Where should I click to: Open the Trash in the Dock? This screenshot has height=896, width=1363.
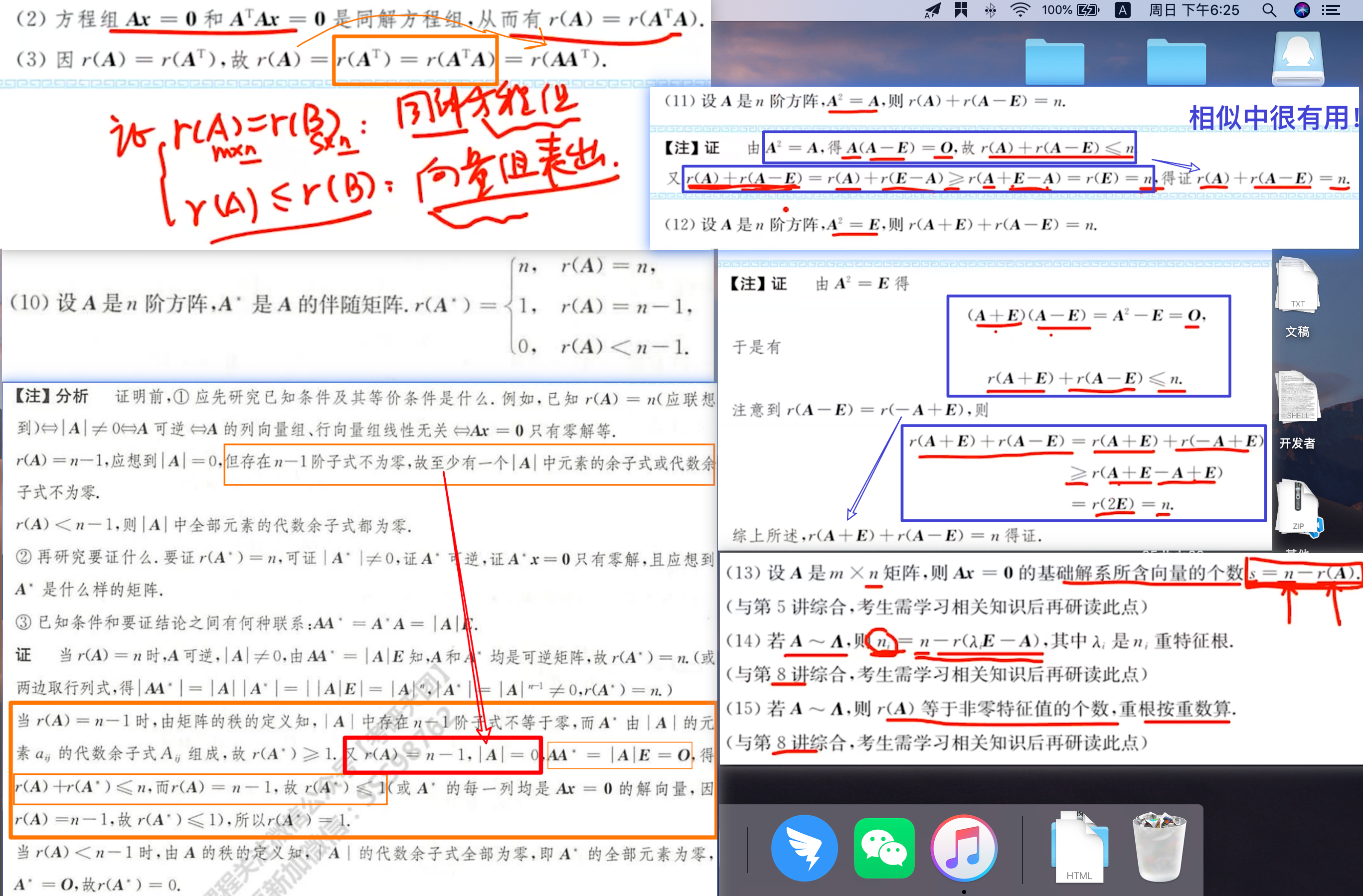point(1159,848)
